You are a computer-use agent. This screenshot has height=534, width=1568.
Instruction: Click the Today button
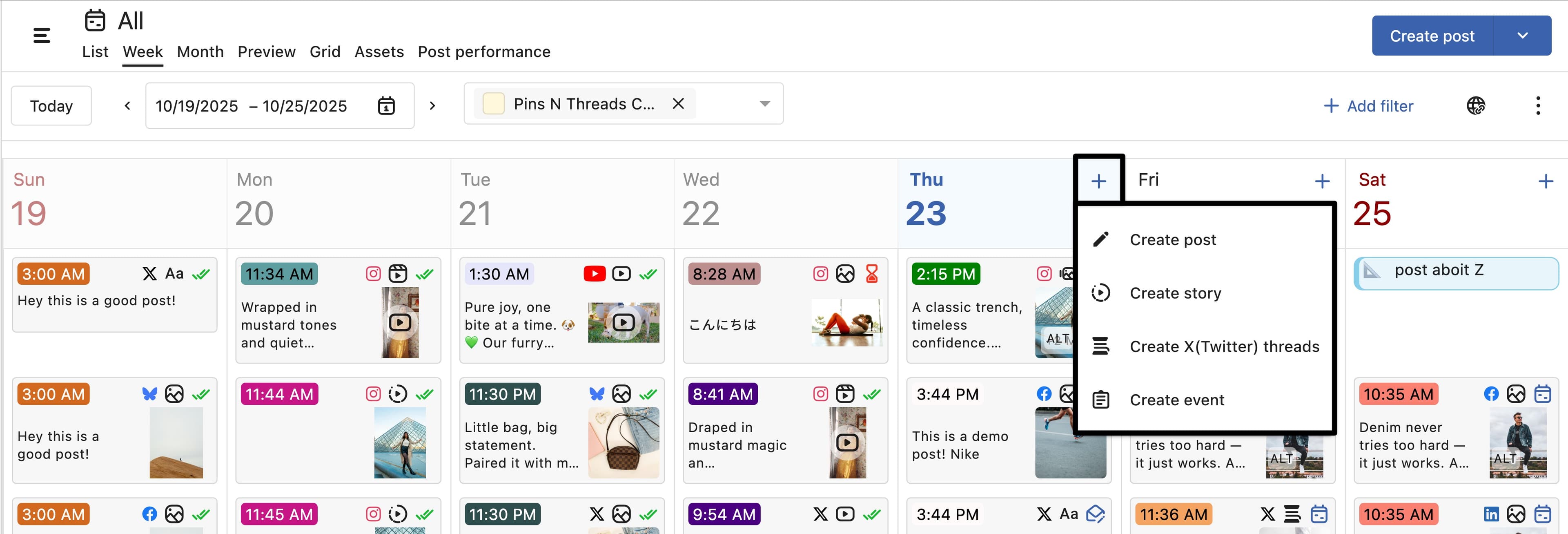[x=51, y=106]
